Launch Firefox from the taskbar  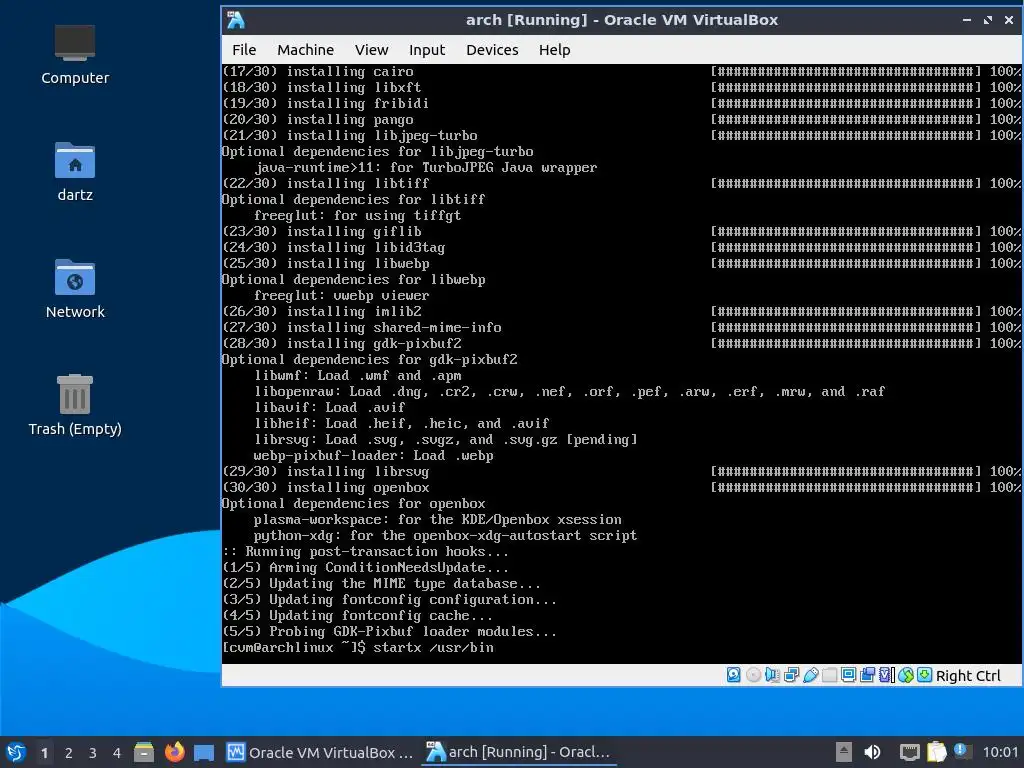[x=174, y=752]
